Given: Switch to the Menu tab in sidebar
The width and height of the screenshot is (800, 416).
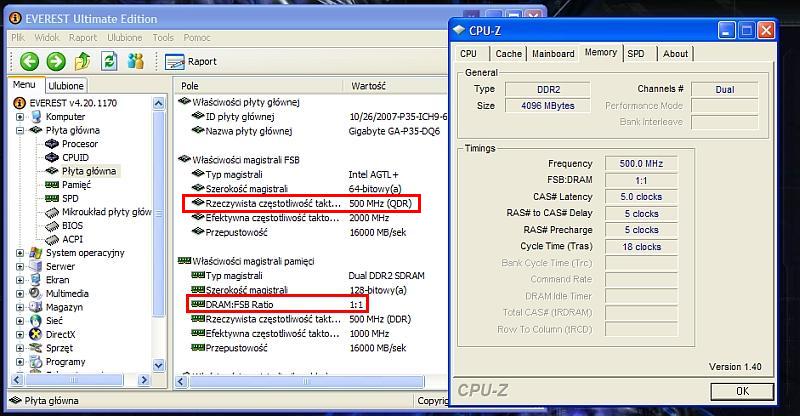Looking at the screenshot, I should click(24, 85).
